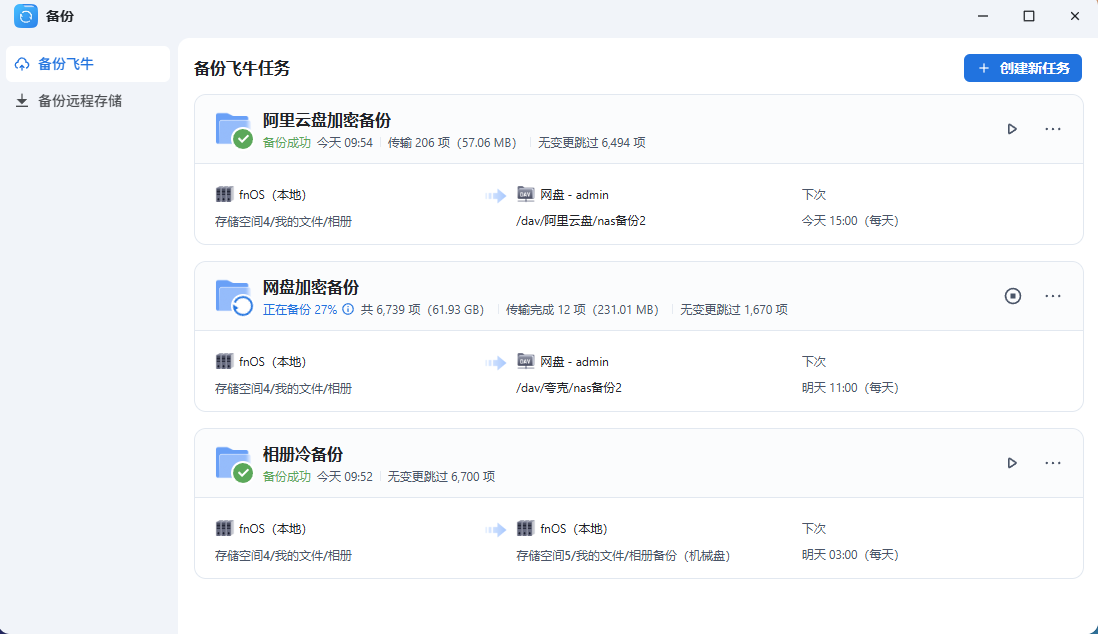Click fnOS source server icon in 相册冷备份
The height and width of the screenshot is (634, 1098).
point(224,528)
